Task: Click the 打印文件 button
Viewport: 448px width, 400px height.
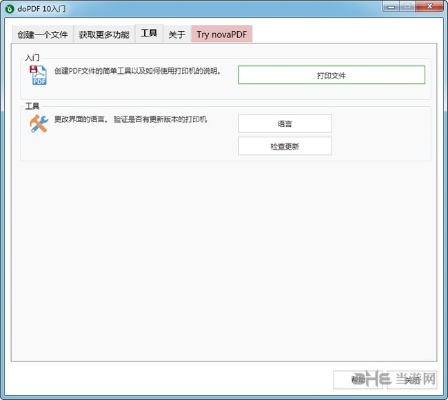Action: click(x=331, y=75)
